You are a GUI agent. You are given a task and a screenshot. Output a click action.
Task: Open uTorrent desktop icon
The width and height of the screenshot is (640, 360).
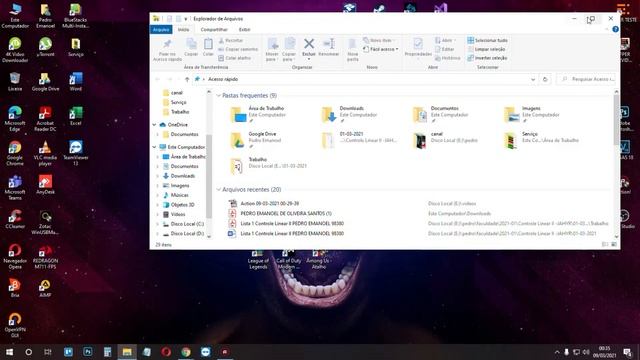point(45,47)
